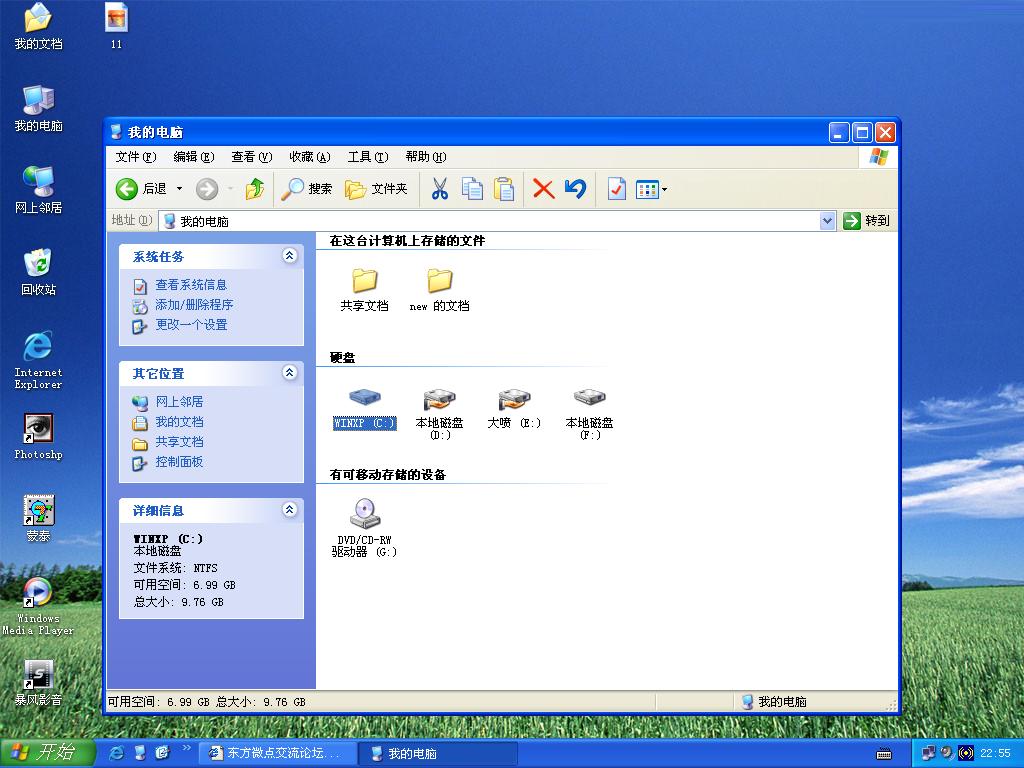Screen dimensions: 1024x768
Task: Select the Internet Explorer desktop icon
Action: click(x=38, y=360)
